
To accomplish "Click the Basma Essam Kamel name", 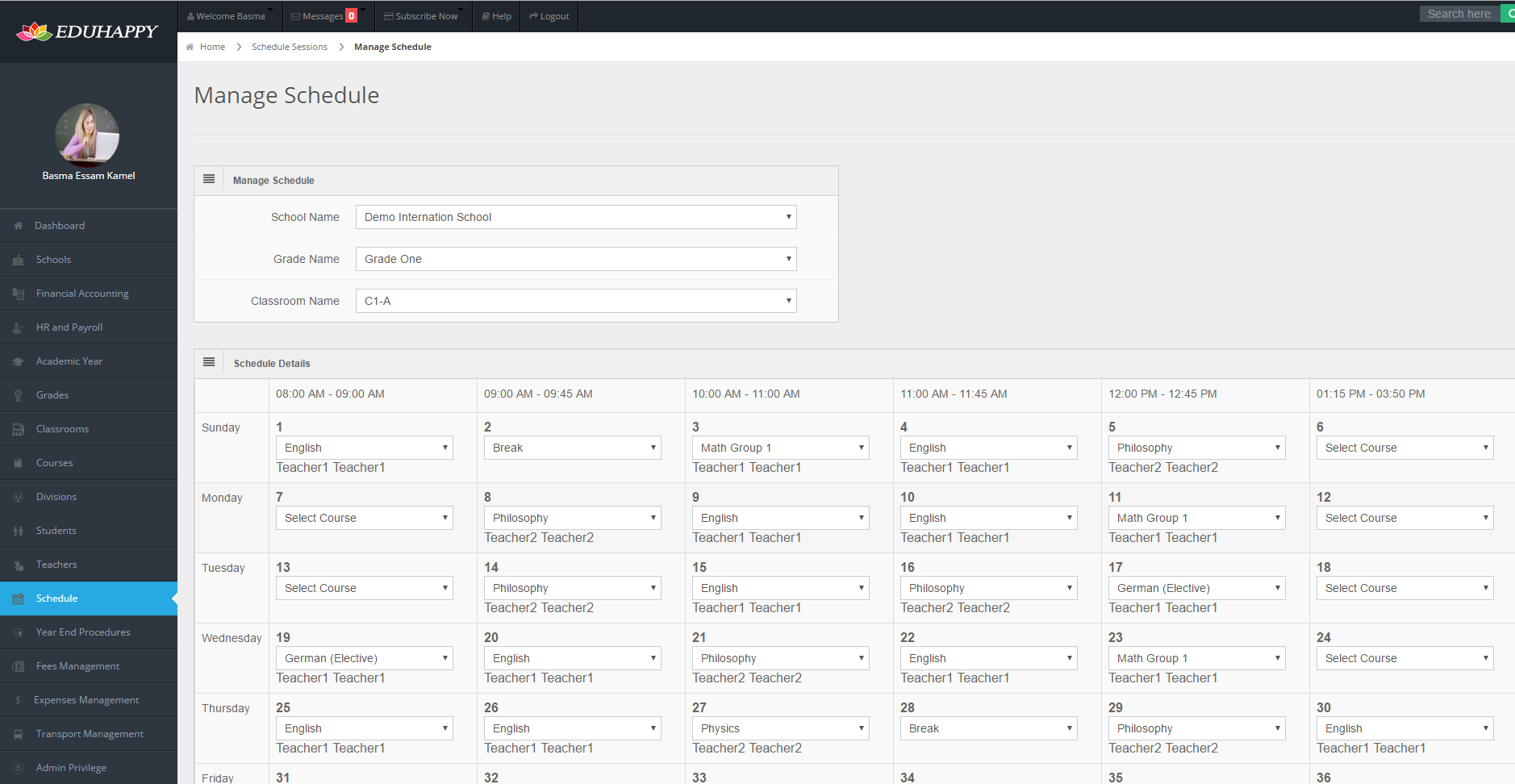I will (89, 176).
